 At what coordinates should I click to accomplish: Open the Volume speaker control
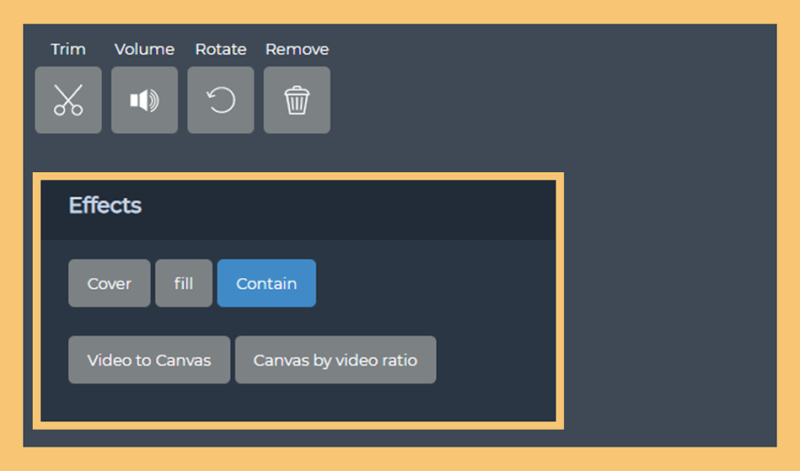(x=144, y=100)
